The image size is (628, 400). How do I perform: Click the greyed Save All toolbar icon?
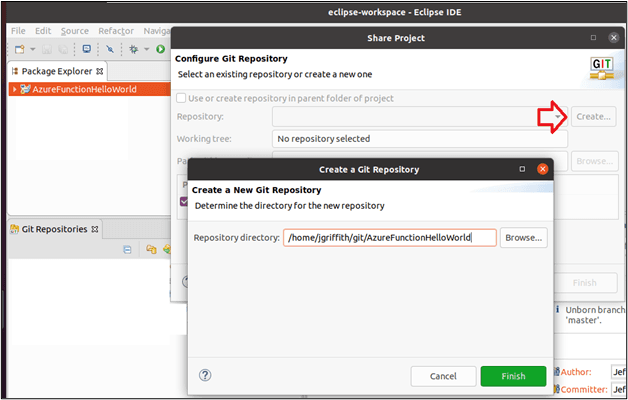(x=63, y=49)
